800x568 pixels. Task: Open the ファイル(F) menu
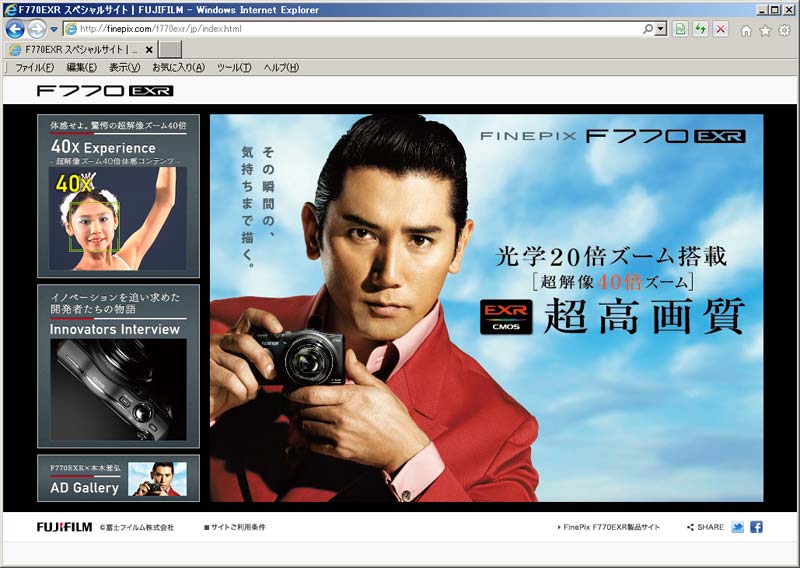(x=34, y=67)
